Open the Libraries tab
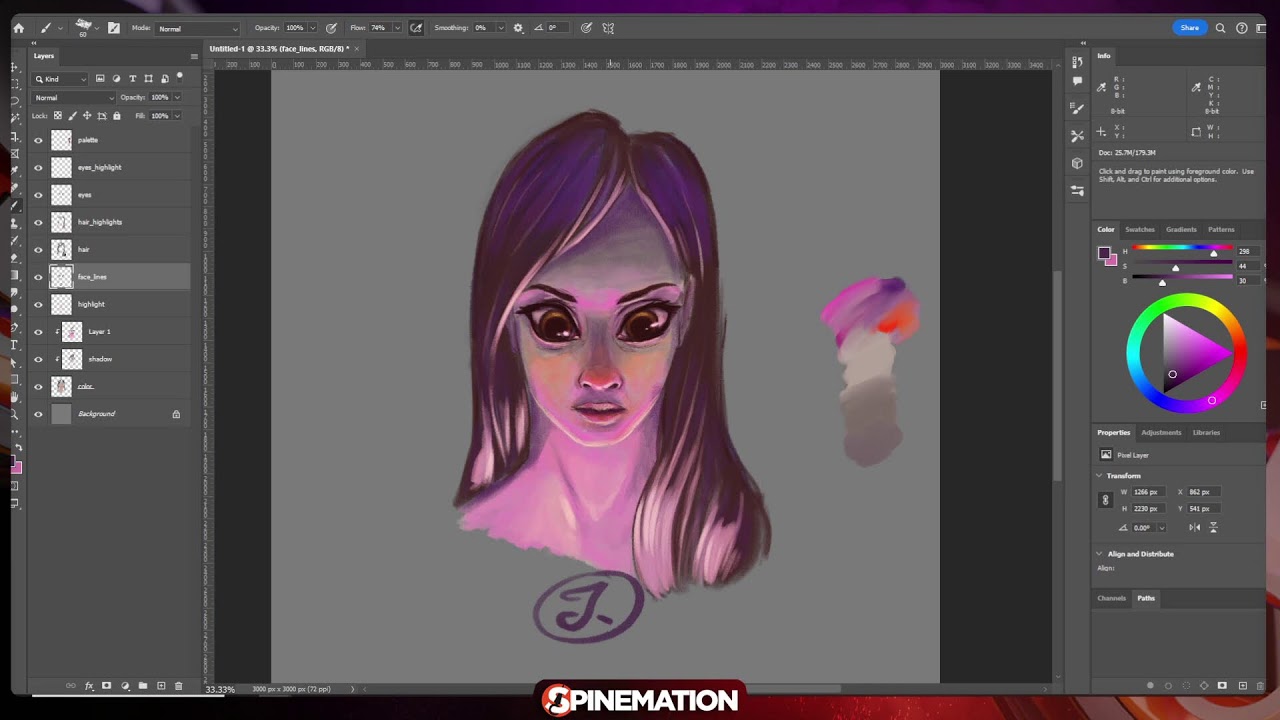This screenshot has width=1280, height=720. click(x=1206, y=432)
